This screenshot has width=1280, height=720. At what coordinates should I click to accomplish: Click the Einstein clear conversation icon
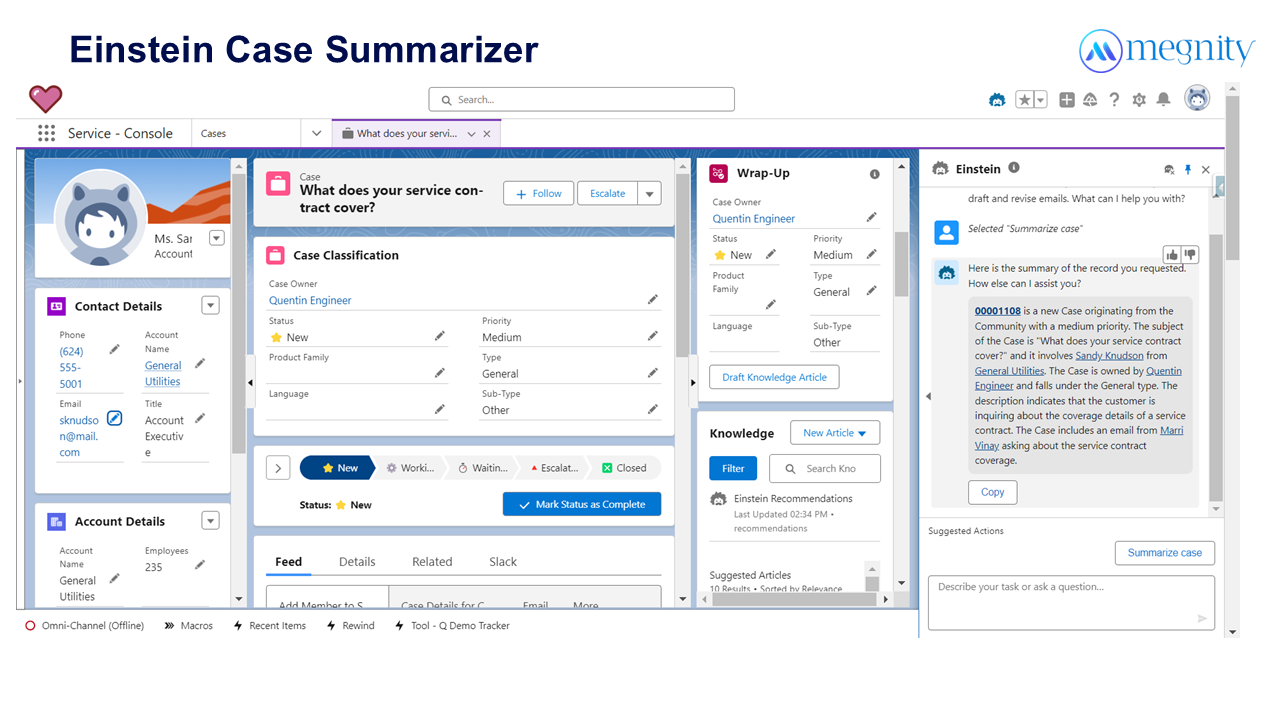(x=1169, y=170)
